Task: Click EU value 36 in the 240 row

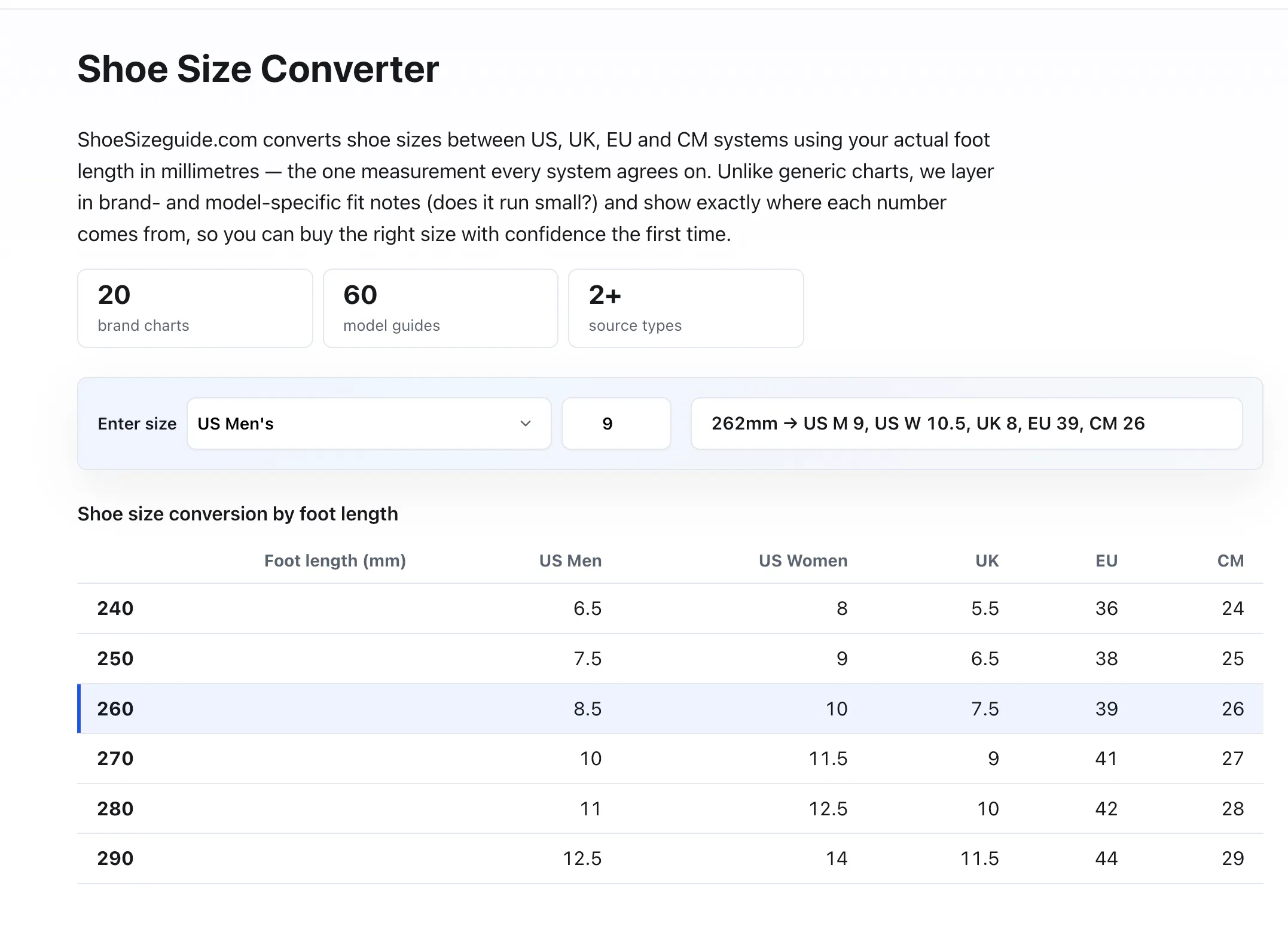Action: 1106,608
